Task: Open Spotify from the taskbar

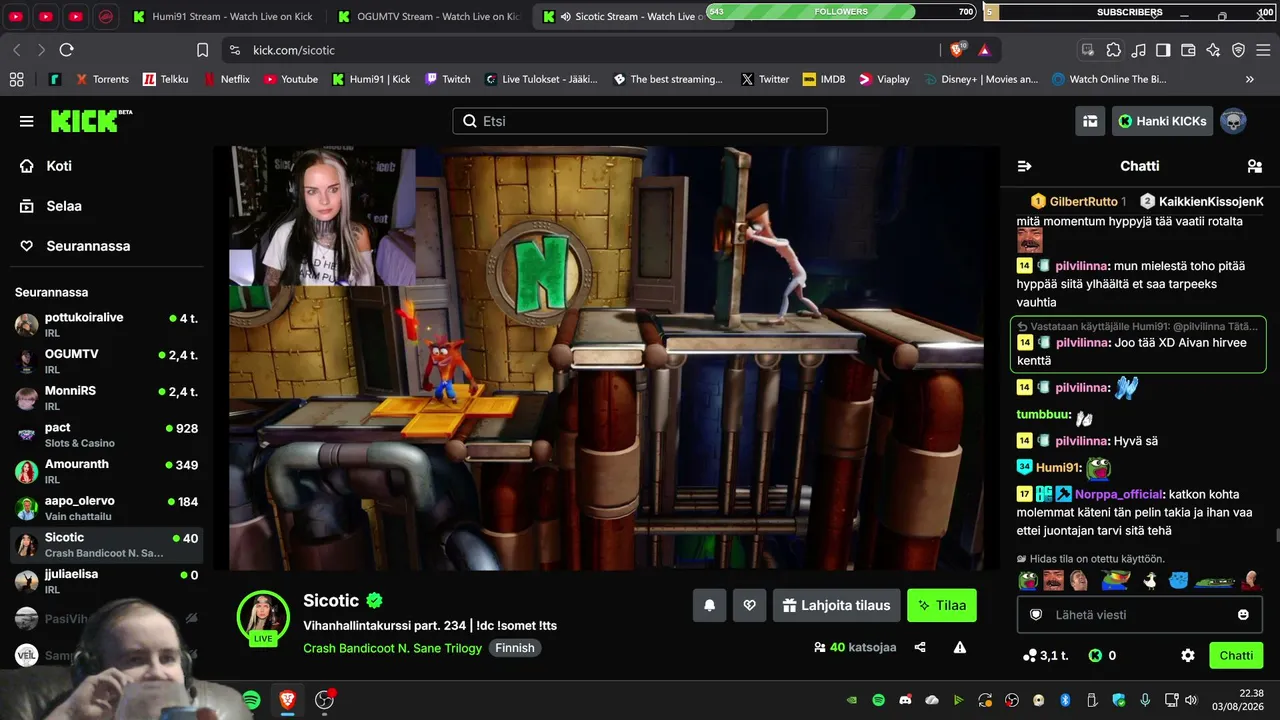Action: [x=252, y=700]
